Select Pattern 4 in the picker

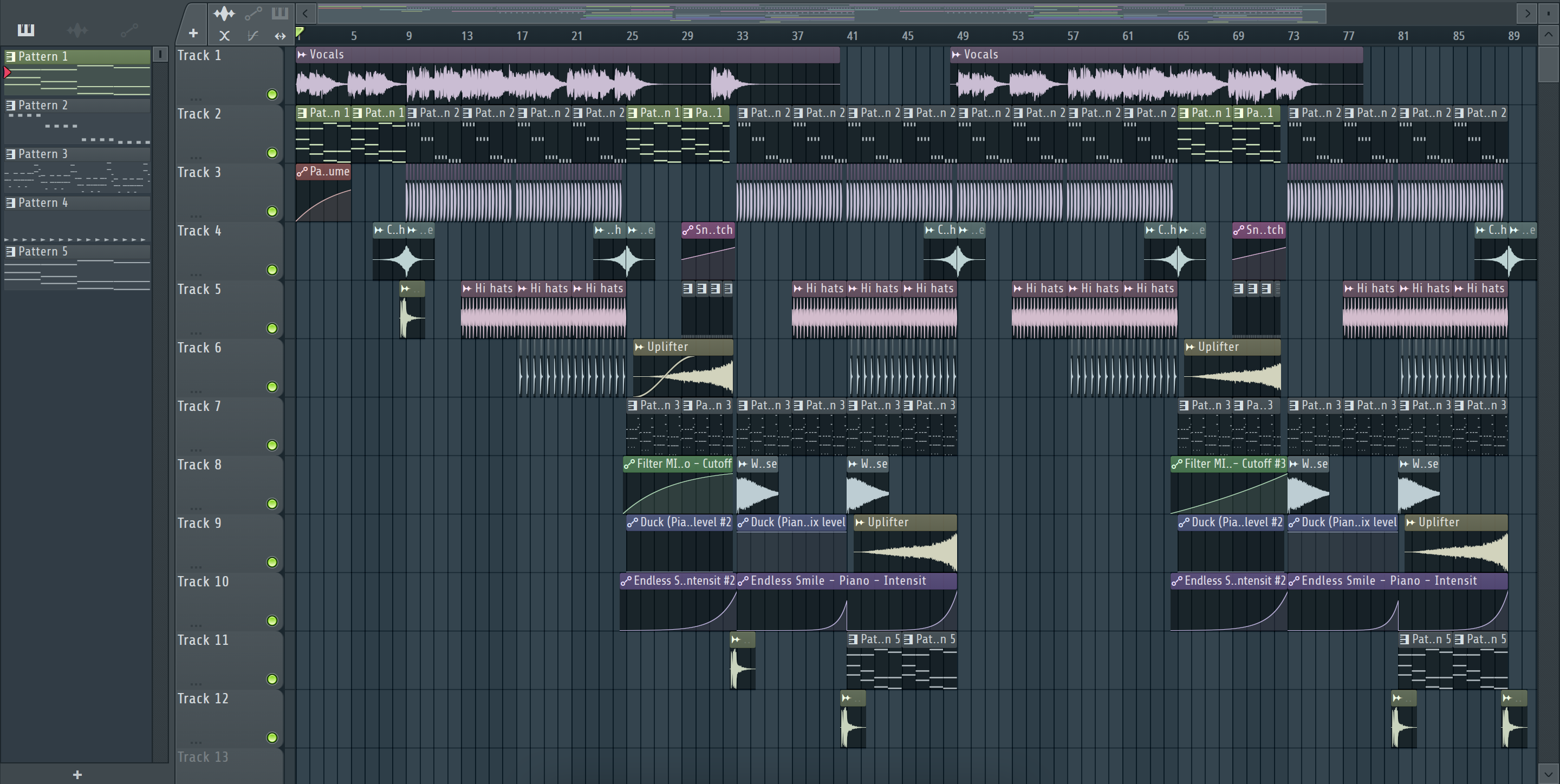(77, 219)
